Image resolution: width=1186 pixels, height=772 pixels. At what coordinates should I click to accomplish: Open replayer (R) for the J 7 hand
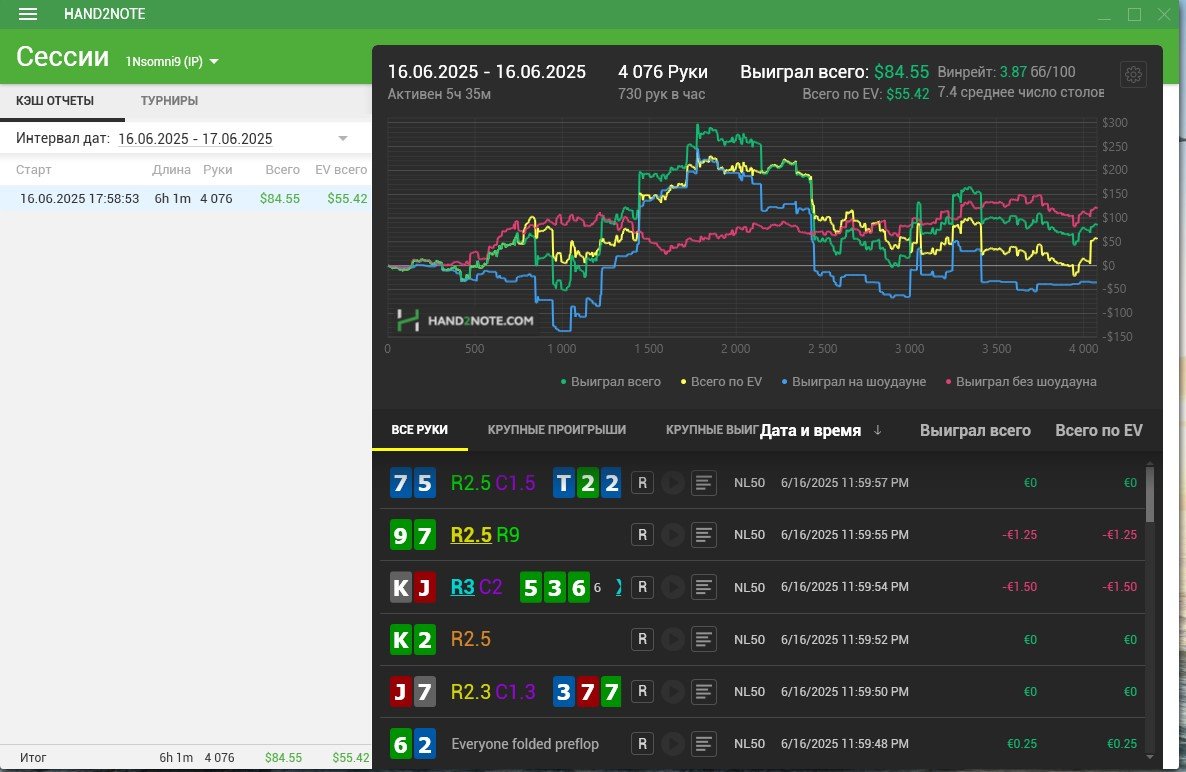tap(642, 691)
